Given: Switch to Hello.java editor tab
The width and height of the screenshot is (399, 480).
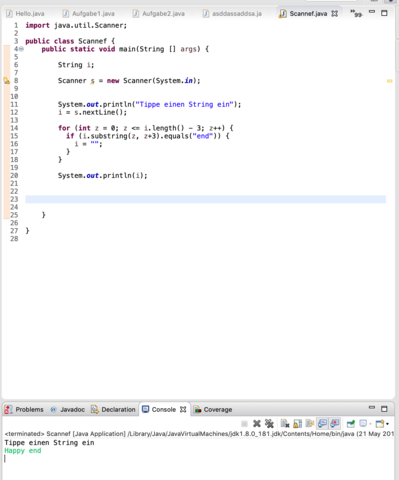Looking at the screenshot, I should (25, 14).
